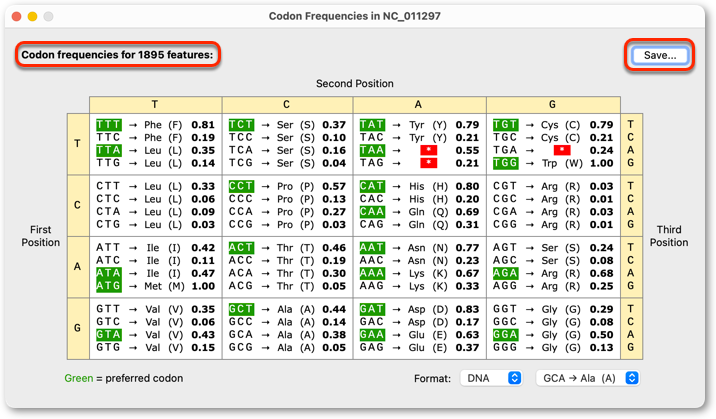Select the highlighted TGT codon
Image resolution: width=716 pixels, height=419 pixels.
[x=505, y=125]
